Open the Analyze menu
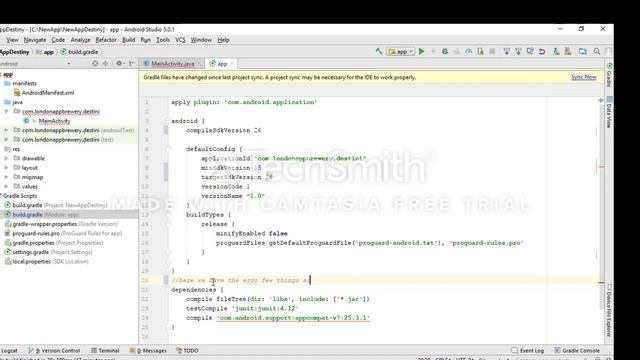This screenshot has width=640, height=360. [80, 40]
